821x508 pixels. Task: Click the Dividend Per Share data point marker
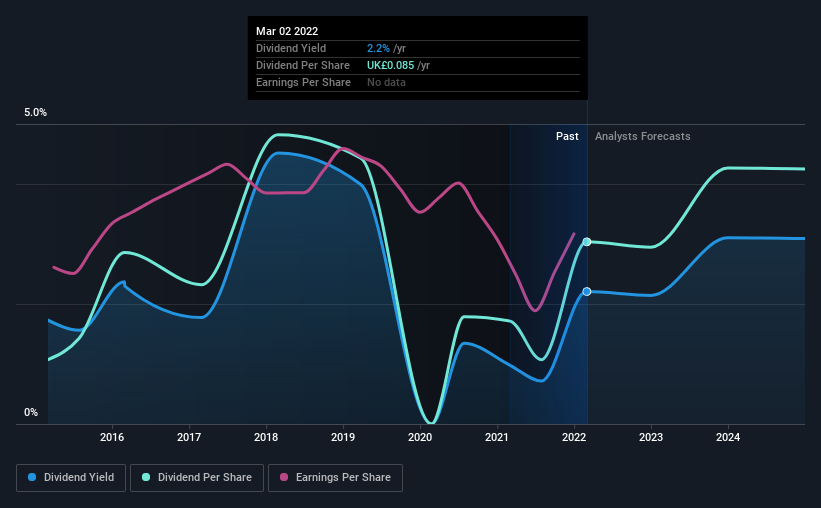coord(587,241)
